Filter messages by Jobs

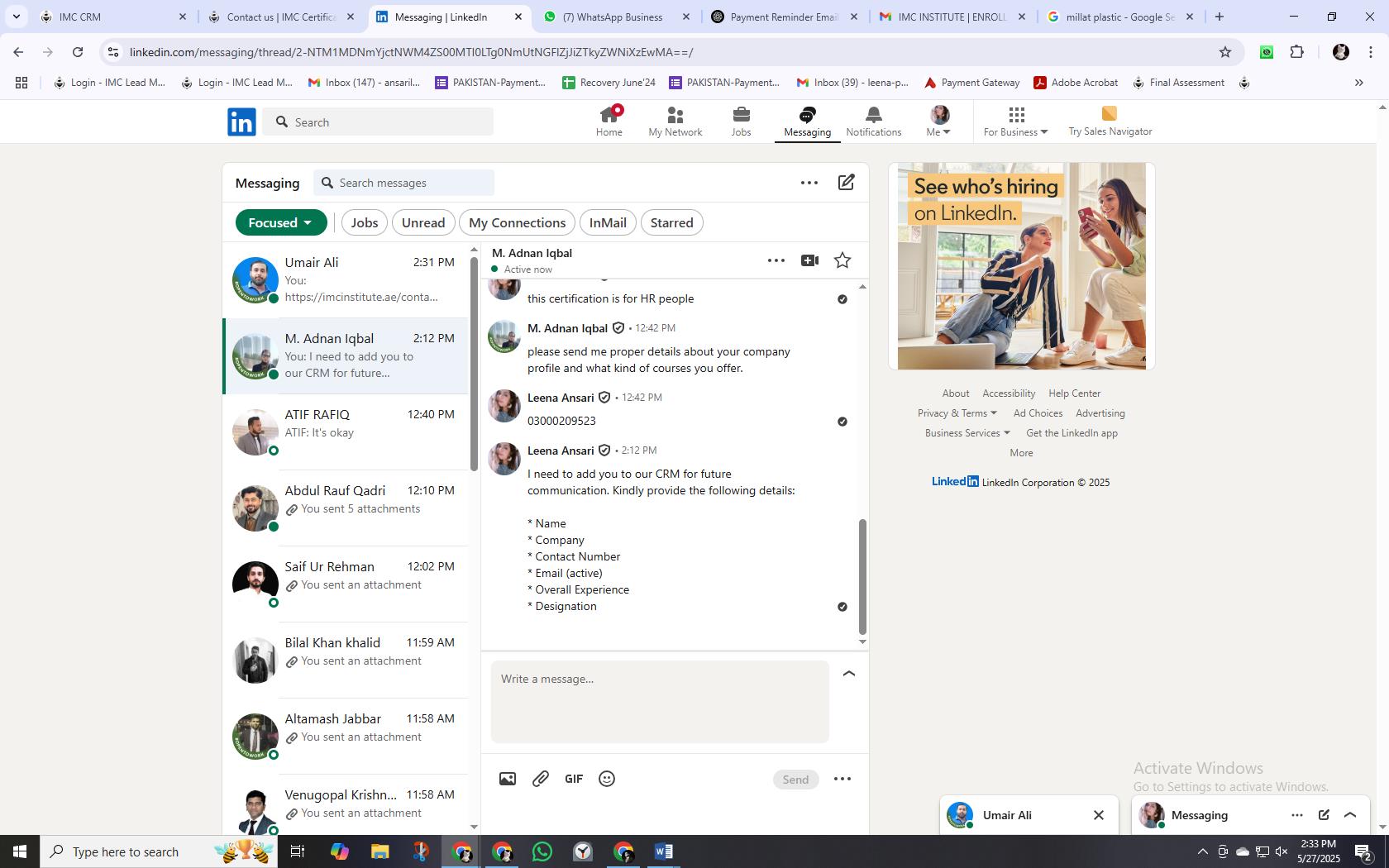(x=364, y=222)
